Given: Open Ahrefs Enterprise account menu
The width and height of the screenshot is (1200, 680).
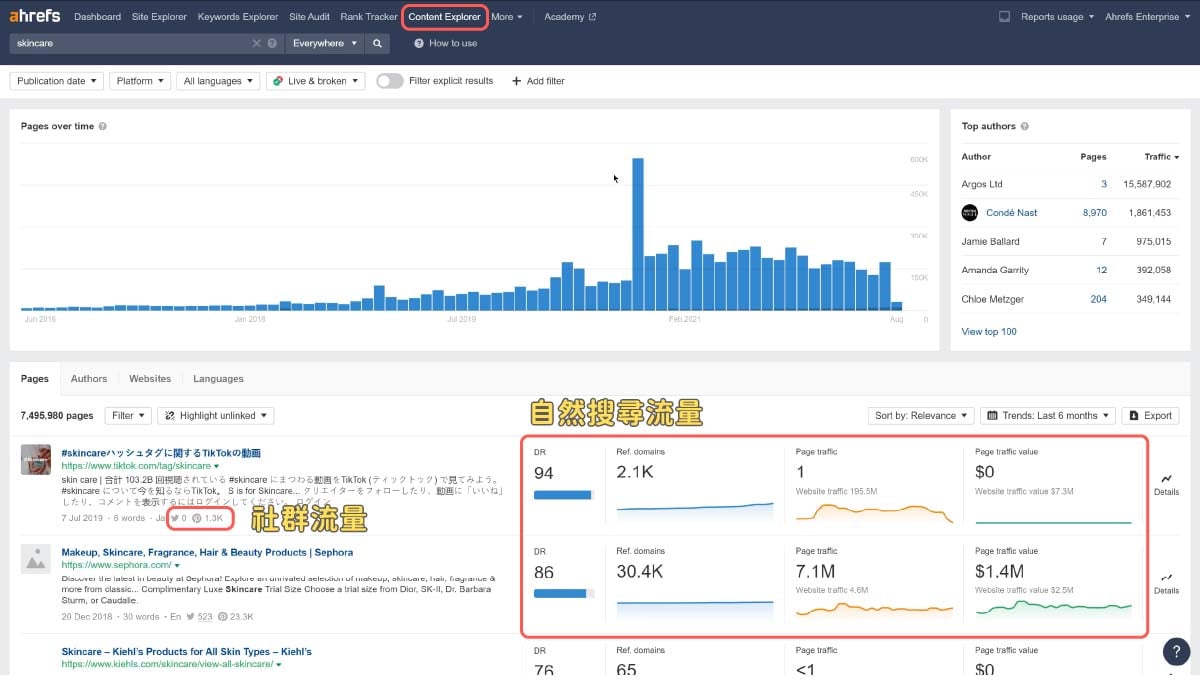Looking at the screenshot, I should tap(1147, 16).
